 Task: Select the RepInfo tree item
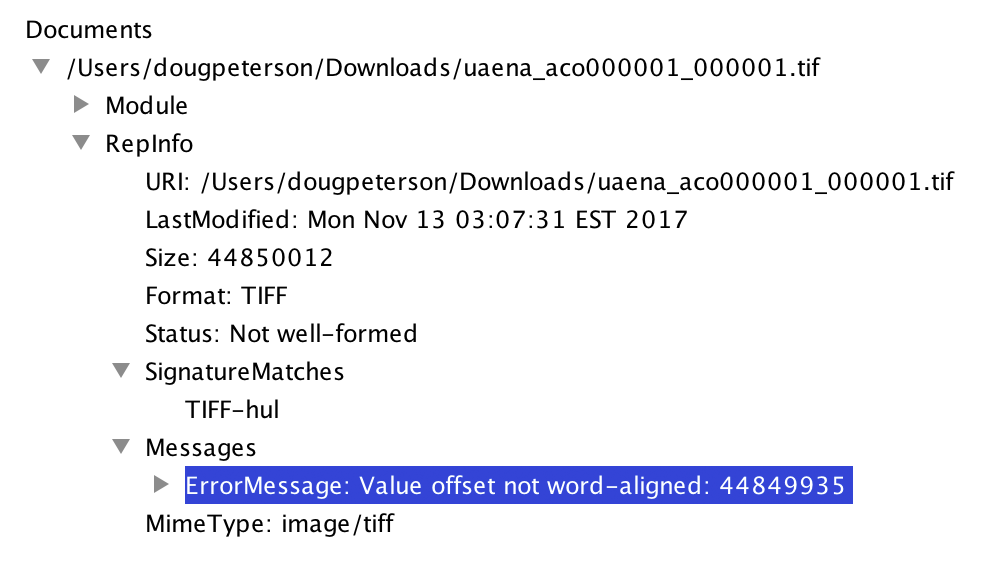[149, 144]
